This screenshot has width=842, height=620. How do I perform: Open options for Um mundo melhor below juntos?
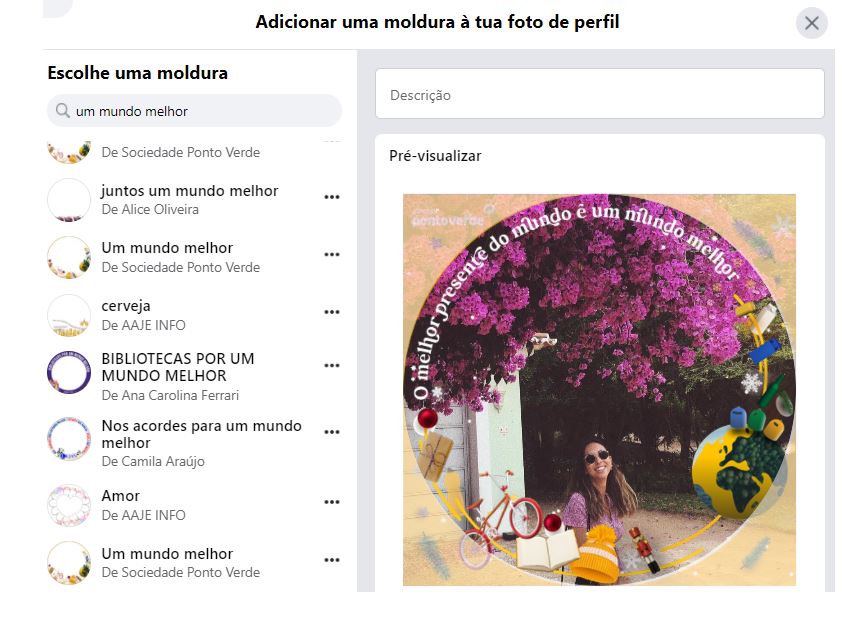332,254
